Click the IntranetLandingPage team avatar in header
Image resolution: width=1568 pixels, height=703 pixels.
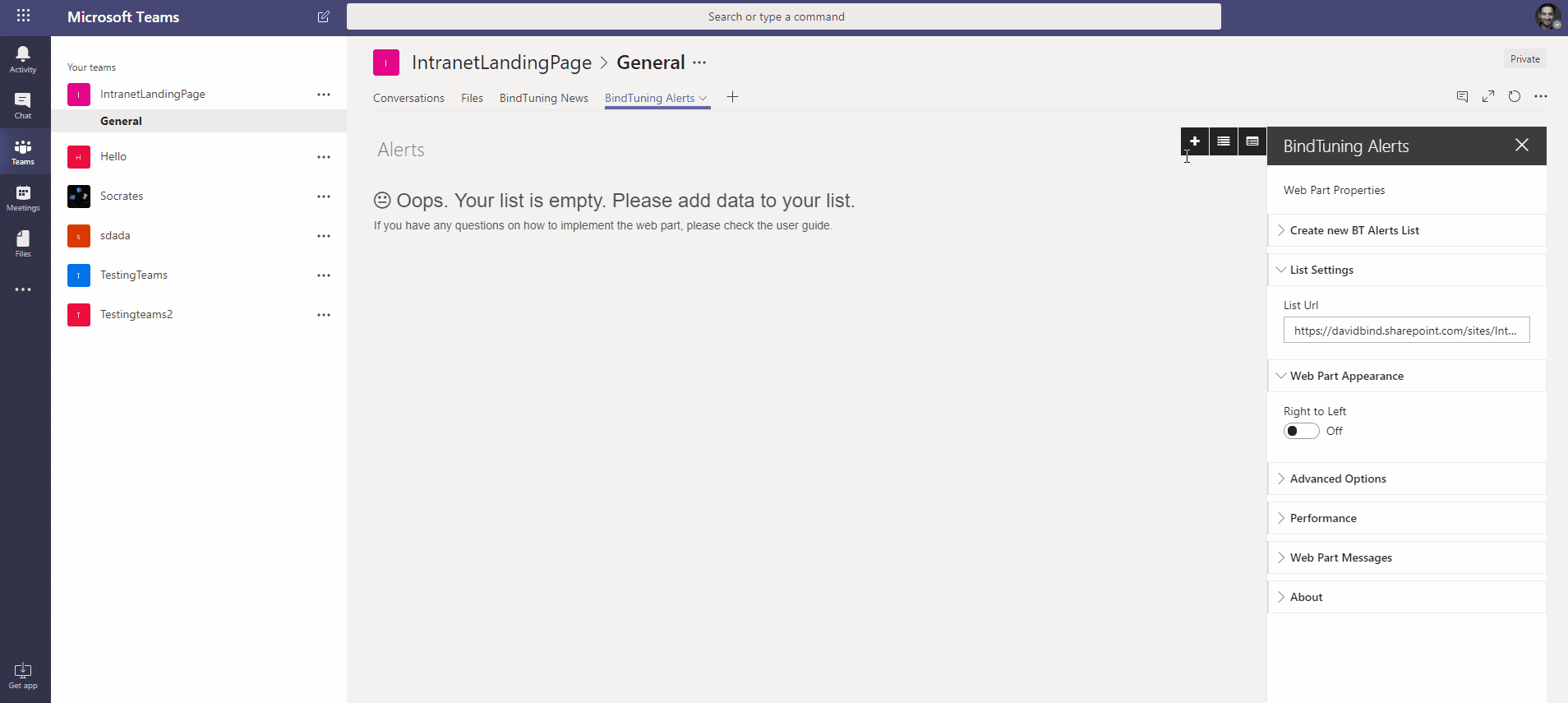tap(386, 62)
